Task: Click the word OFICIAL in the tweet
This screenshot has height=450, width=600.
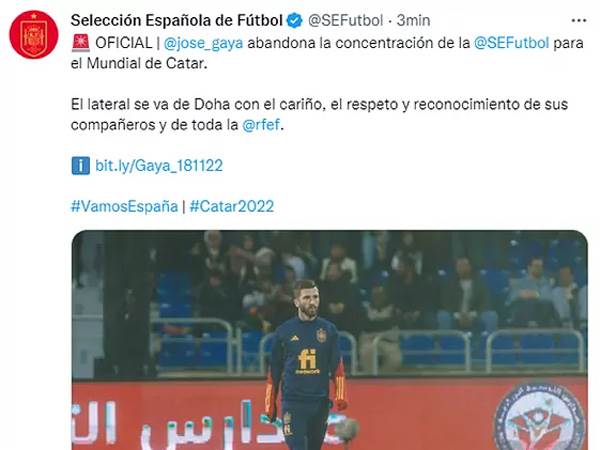Action: [124, 43]
